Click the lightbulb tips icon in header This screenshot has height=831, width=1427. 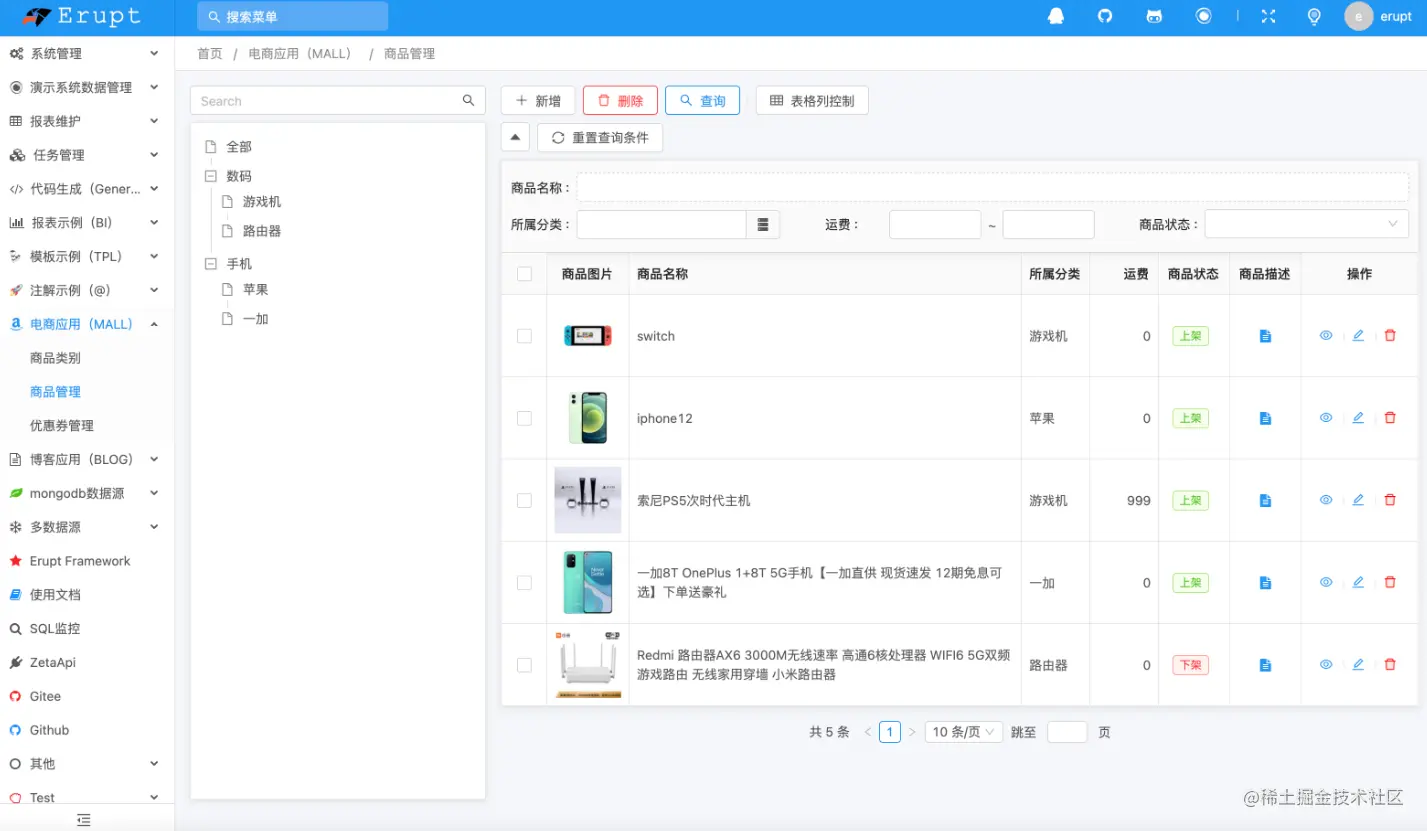(1315, 16)
